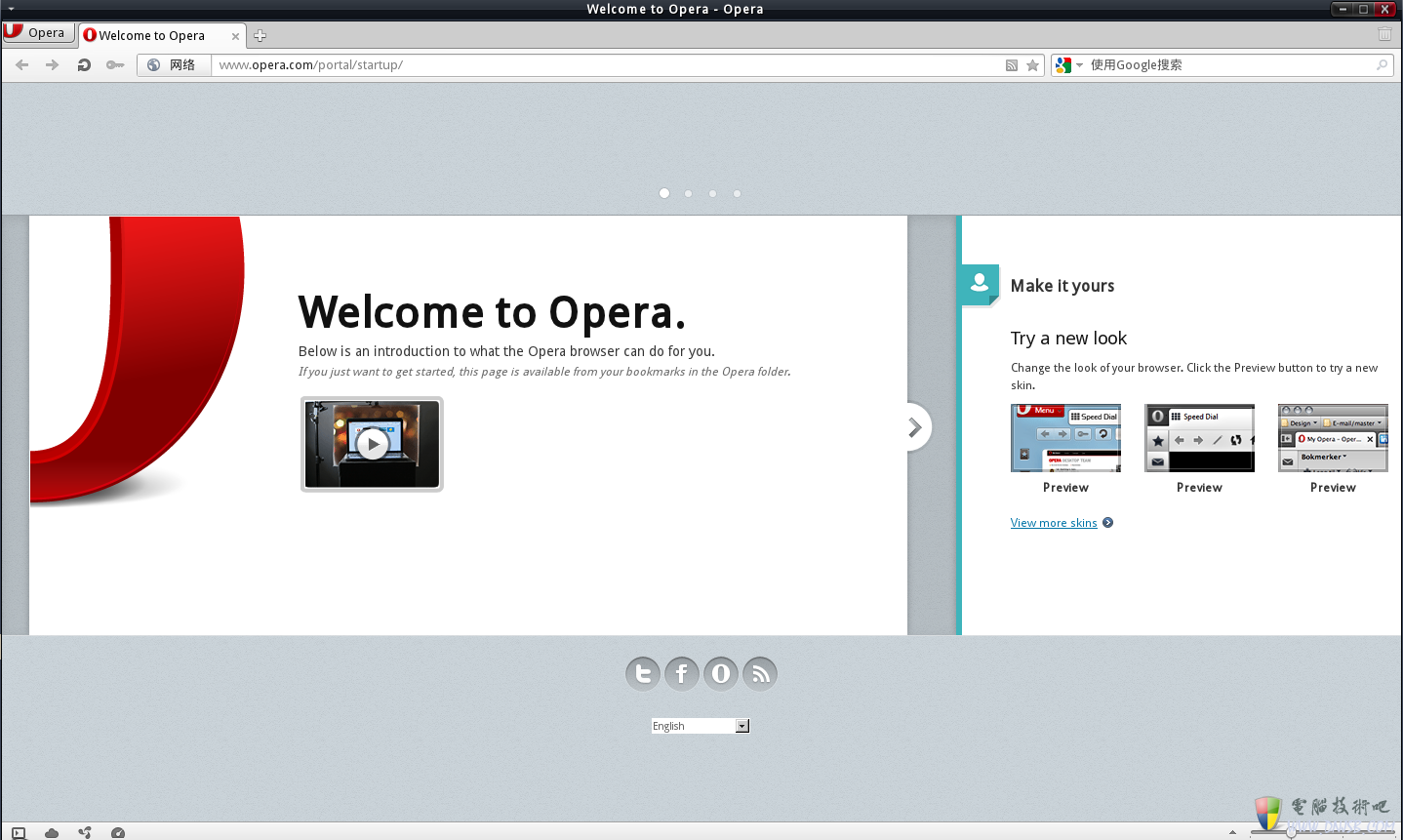Click the Welcome to Opera. heading
Screen dimensions: 1403x840
point(492,312)
